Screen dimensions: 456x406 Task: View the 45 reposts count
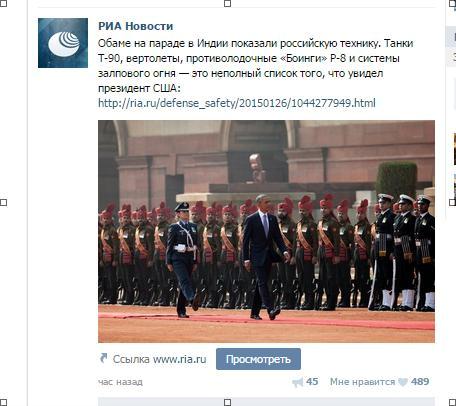312,382
